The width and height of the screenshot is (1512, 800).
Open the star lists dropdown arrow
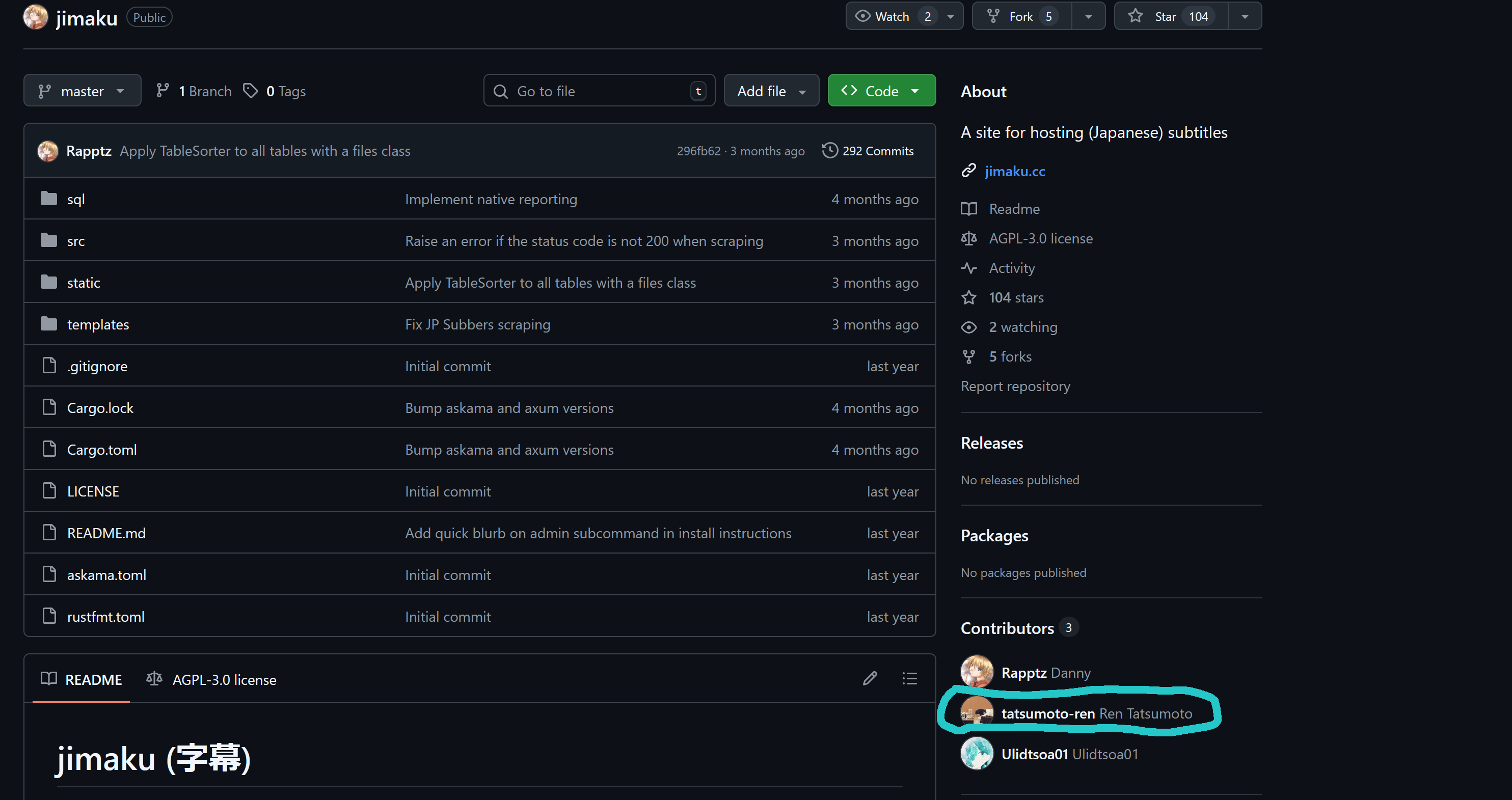click(1245, 16)
